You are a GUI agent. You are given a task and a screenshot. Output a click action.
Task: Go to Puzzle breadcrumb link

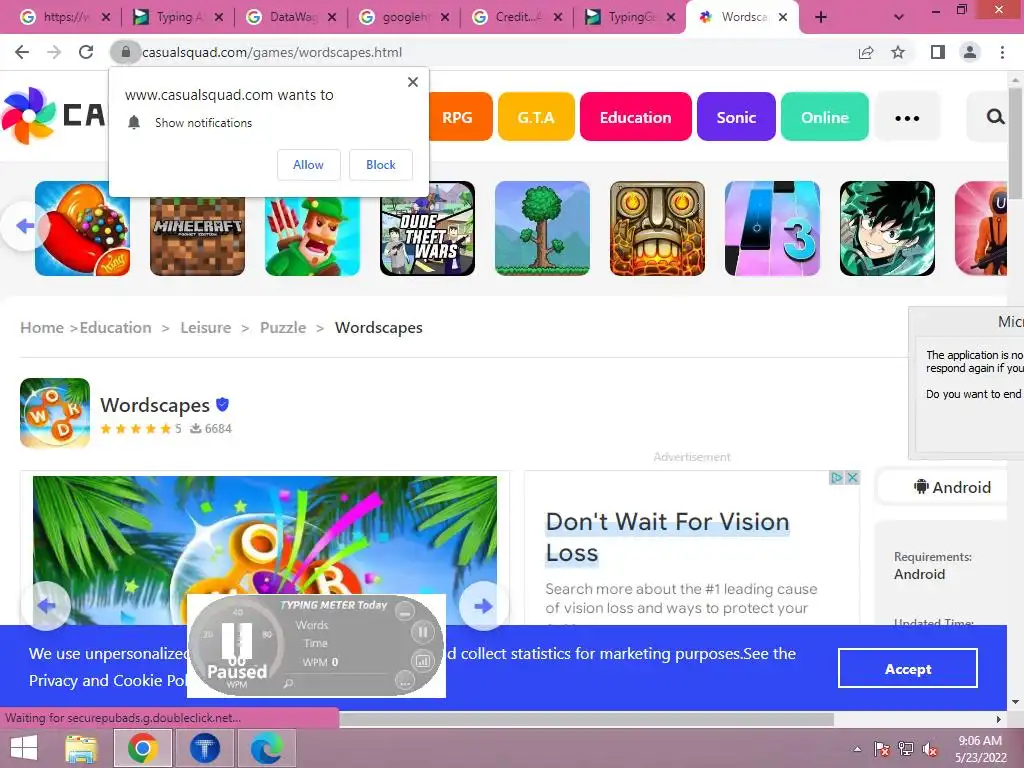pyautogui.click(x=283, y=327)
